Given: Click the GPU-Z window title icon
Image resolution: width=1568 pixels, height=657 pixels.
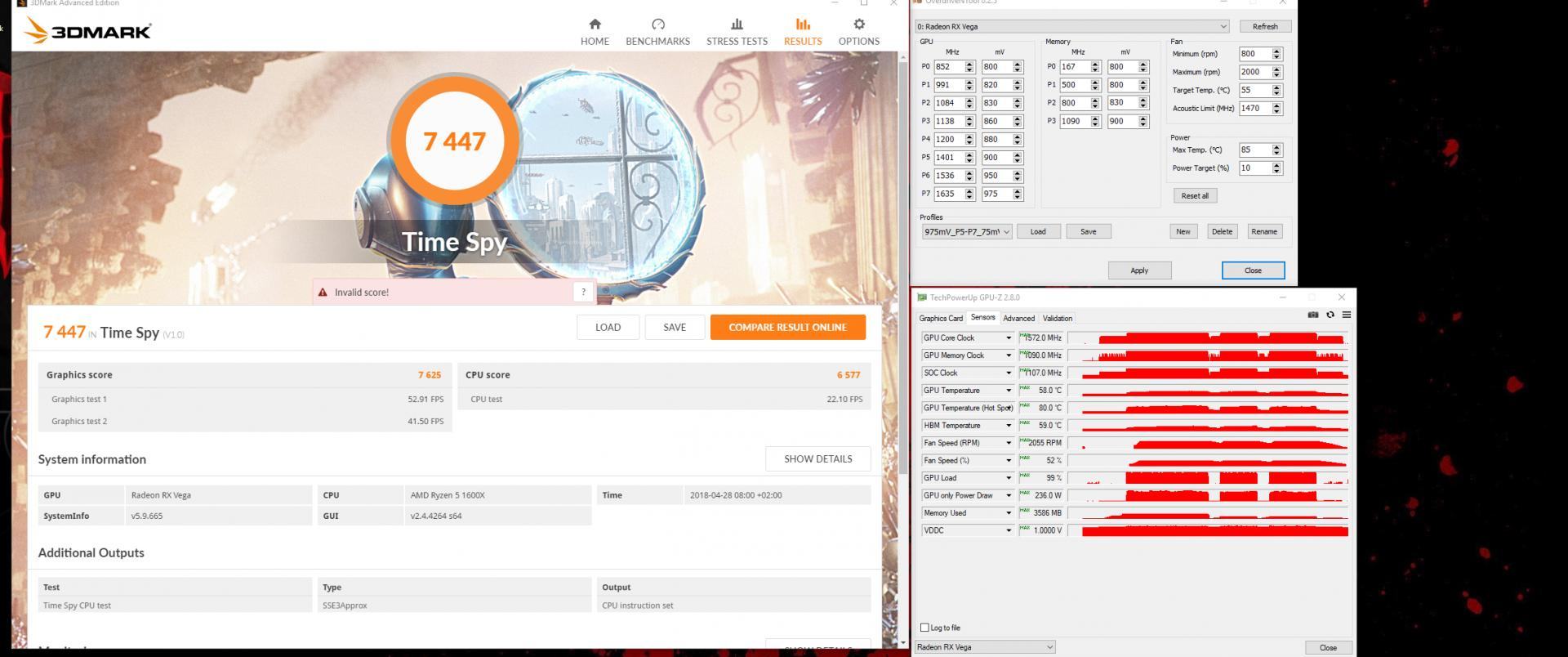Looking at the screenshot, I should (x=922, y=297).
